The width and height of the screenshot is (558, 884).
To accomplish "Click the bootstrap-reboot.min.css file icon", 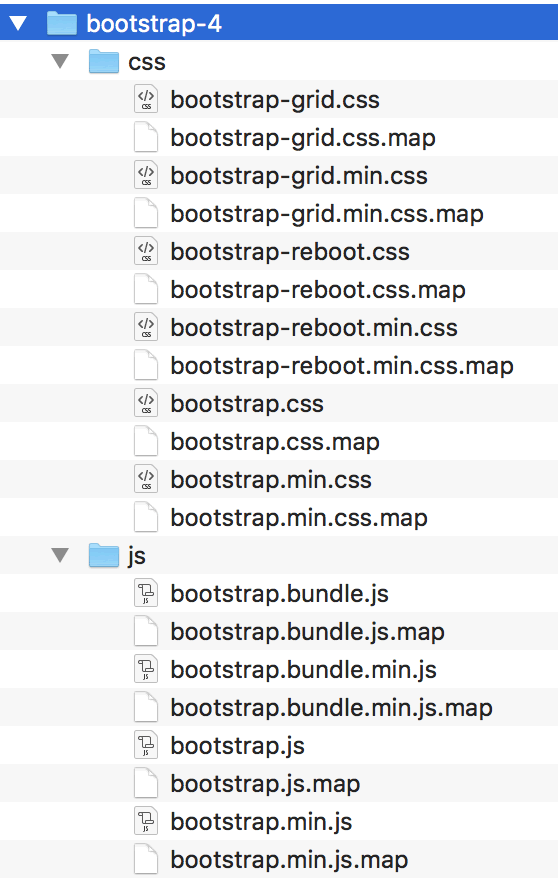I will tap(146, 328).
